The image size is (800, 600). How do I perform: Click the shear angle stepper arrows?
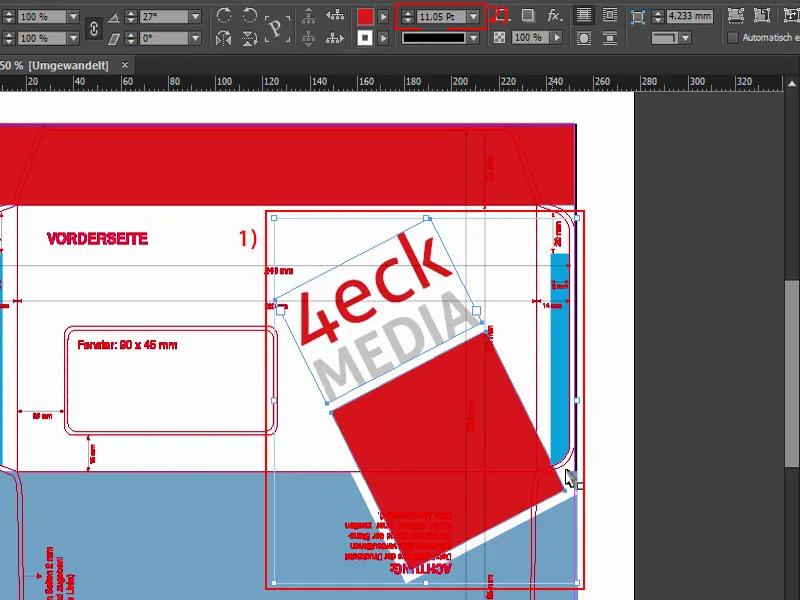pyautogui.click(x=131, y=38)
